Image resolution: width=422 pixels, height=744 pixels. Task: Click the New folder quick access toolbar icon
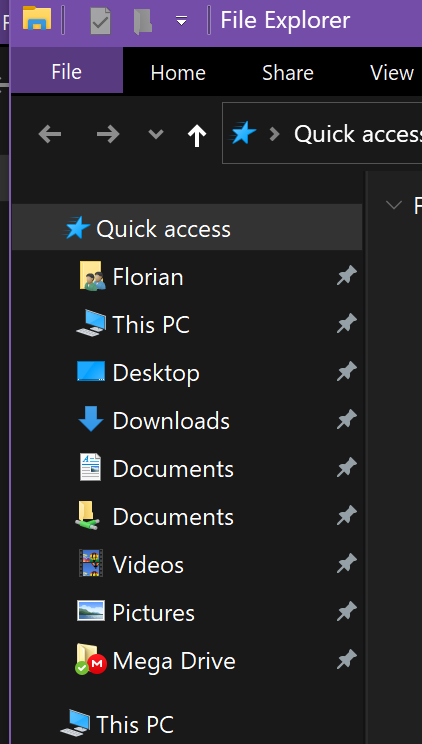coord(142,21)
